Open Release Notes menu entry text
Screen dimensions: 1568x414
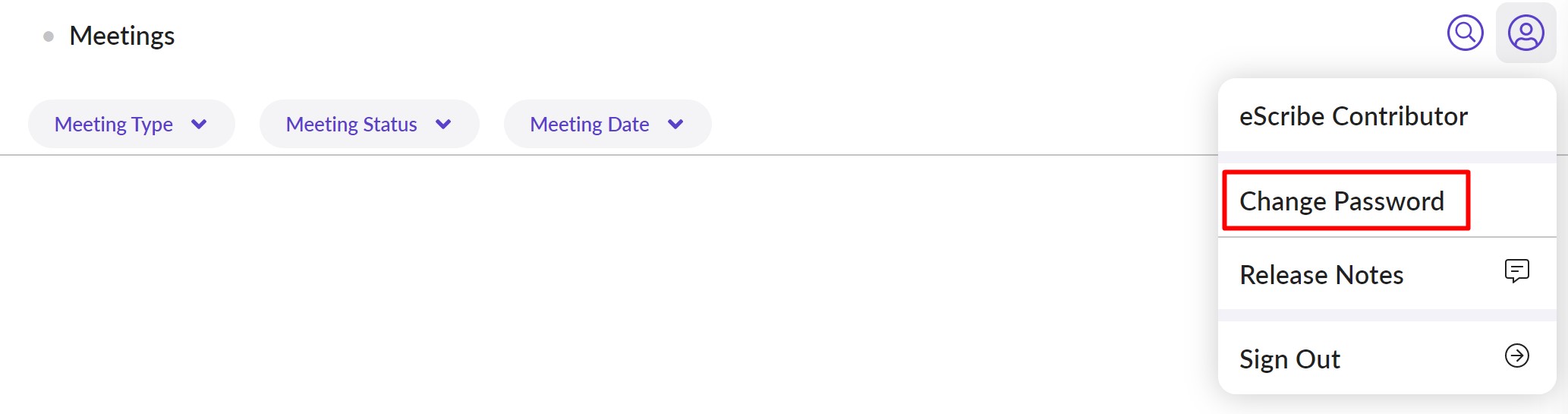1321,275
